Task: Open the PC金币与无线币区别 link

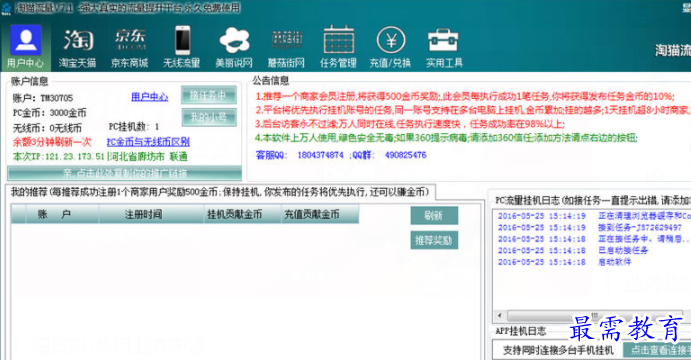Action: tap(148, 142)
